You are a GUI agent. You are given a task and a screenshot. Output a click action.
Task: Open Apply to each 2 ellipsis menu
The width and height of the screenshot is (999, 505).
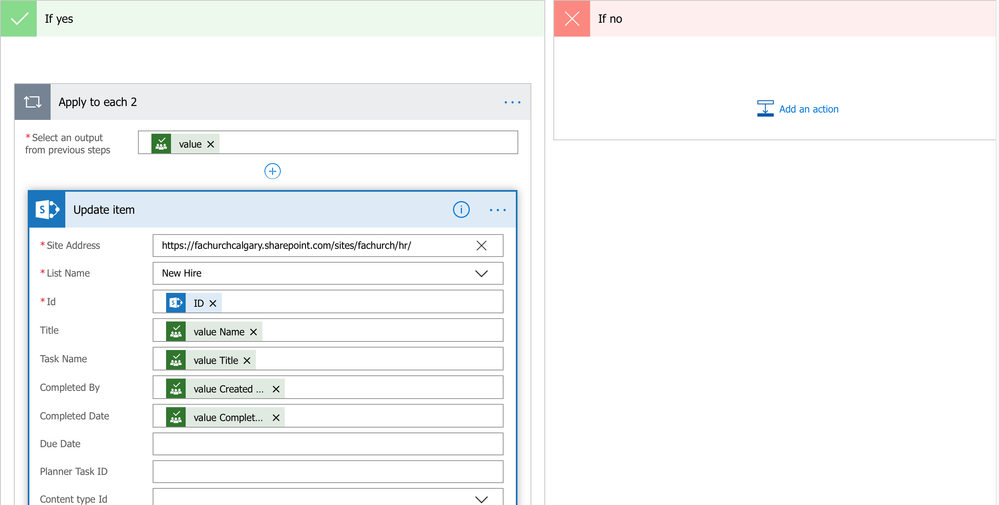pyautogui.click(x=512, y=102)
